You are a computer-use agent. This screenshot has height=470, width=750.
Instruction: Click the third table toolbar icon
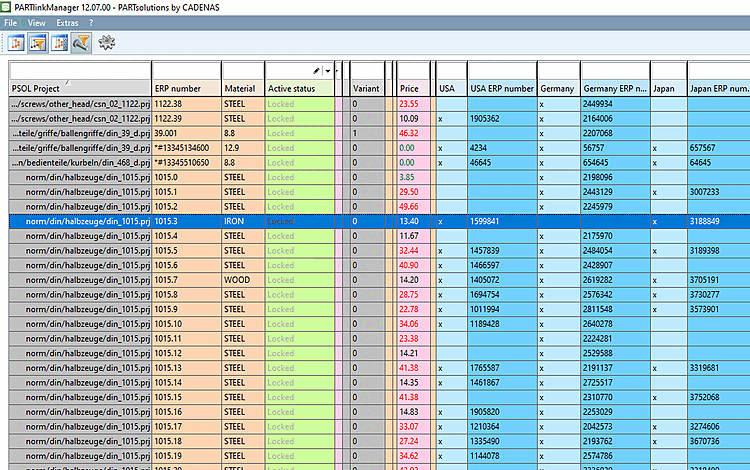point(60,42)
